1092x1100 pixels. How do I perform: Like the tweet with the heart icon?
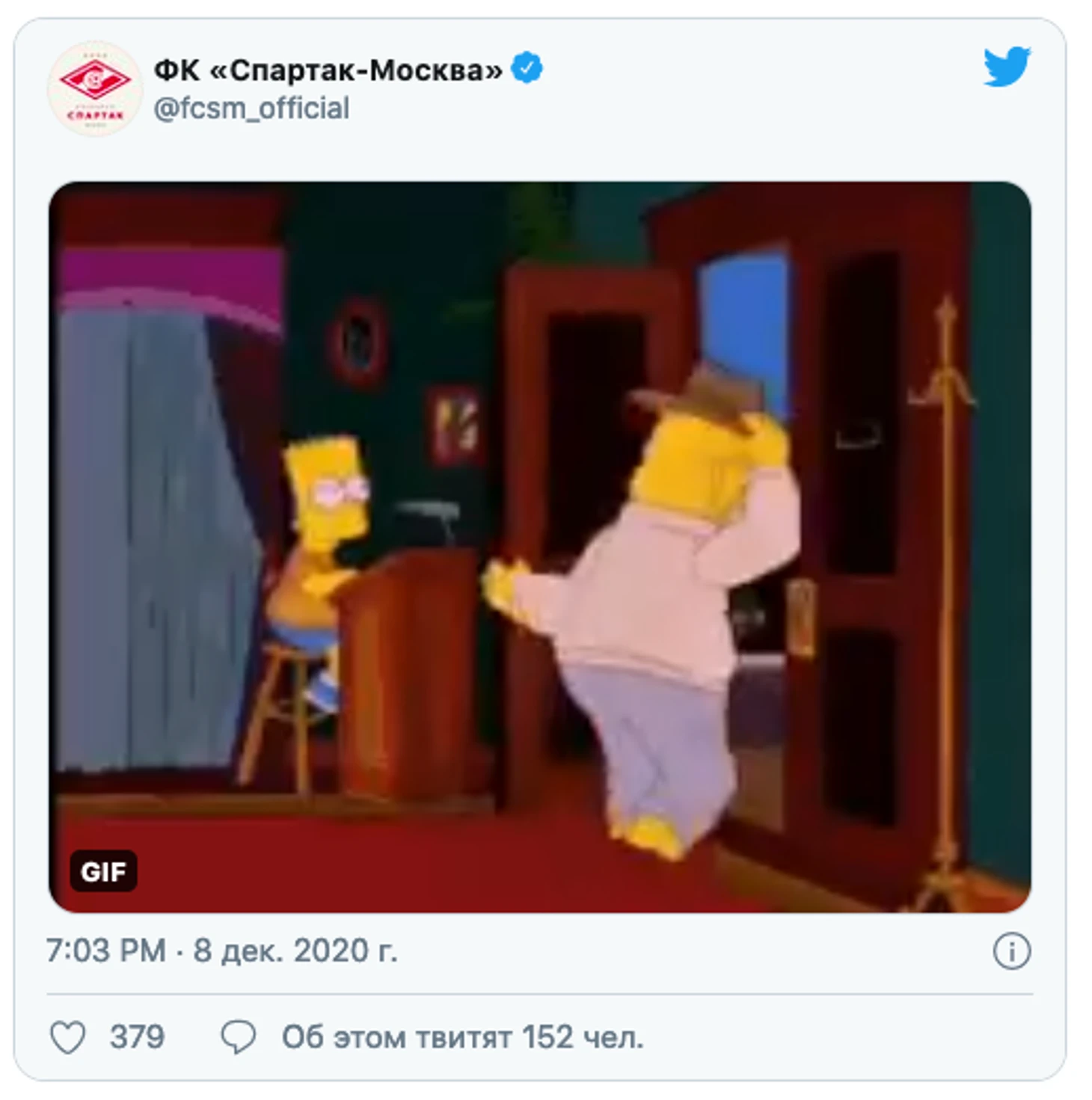pyautogui.click(x=67, y=1038)
